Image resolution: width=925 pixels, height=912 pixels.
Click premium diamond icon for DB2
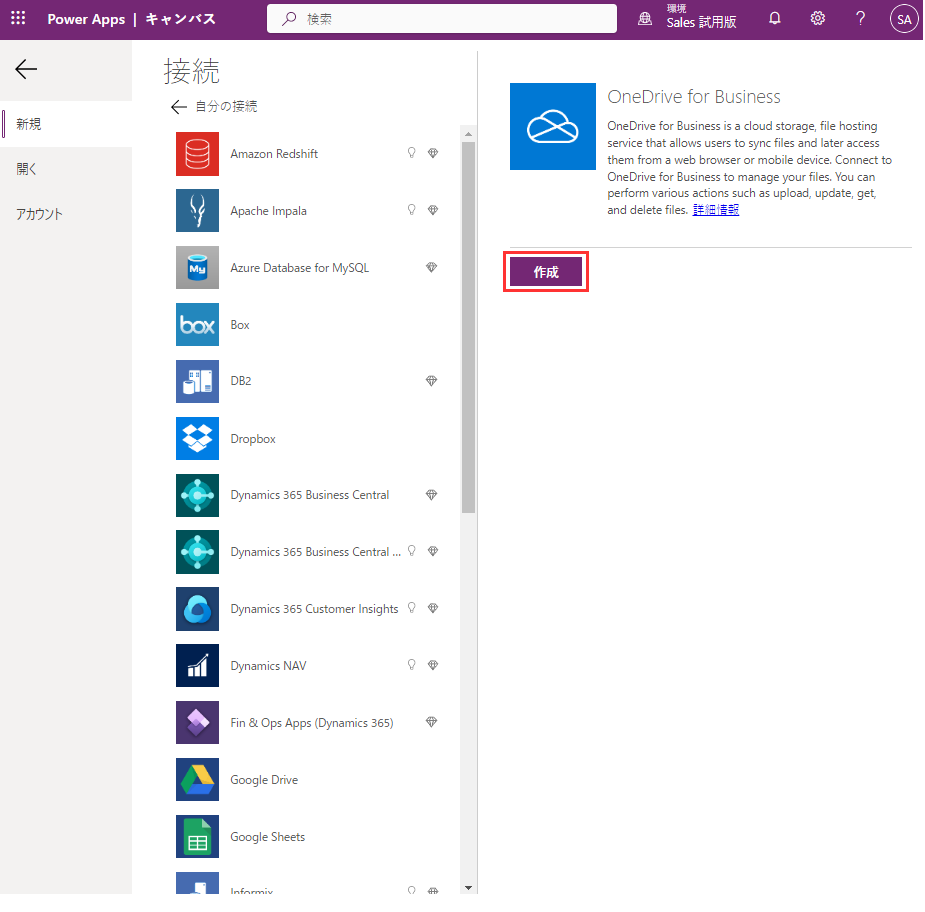(x=431, y=381)
